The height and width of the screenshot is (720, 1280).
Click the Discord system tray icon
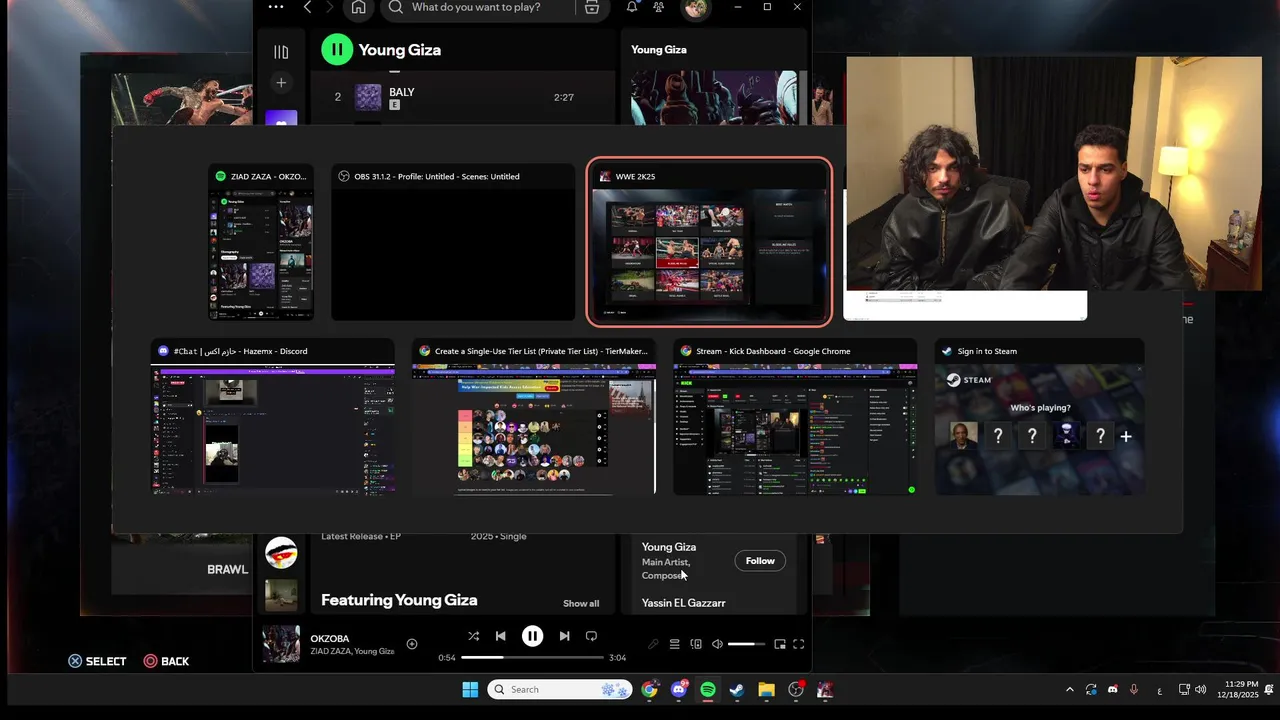pyautogui.click(x=1112, y=689)
